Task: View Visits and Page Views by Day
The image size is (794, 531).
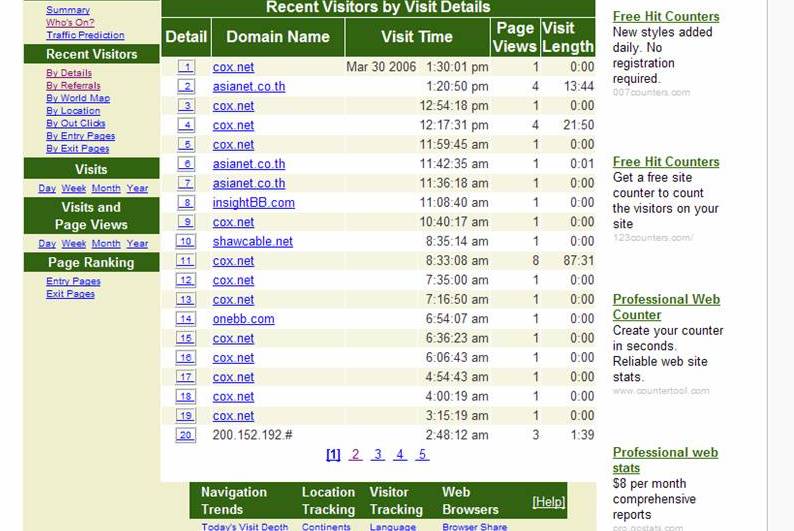Action: click(47, 243)
